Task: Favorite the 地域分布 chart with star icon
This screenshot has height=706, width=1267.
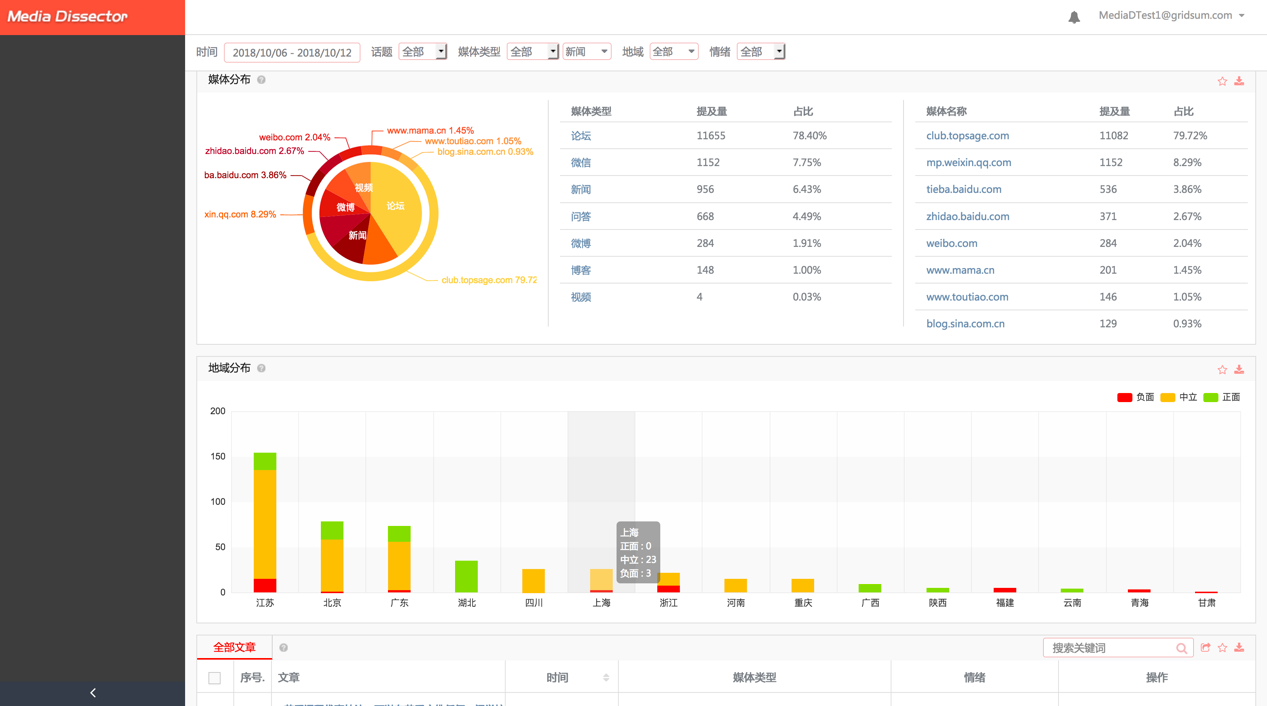Action: coord(1222,370)
